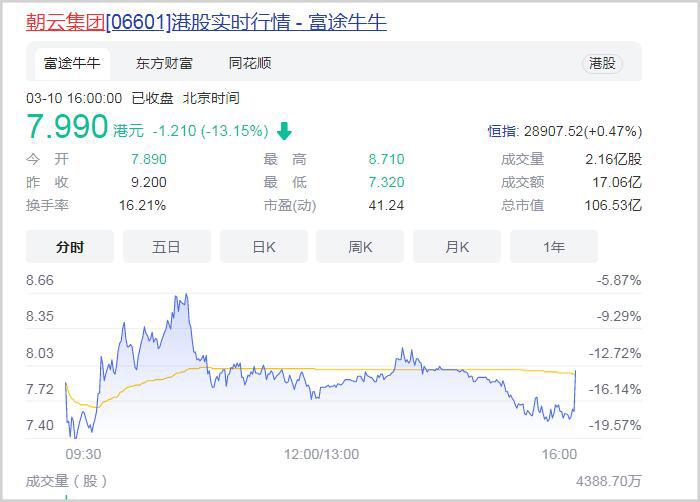The image size is (700, 502).
Task: Click the -12.72% percentage axis label
Action: 615,353
